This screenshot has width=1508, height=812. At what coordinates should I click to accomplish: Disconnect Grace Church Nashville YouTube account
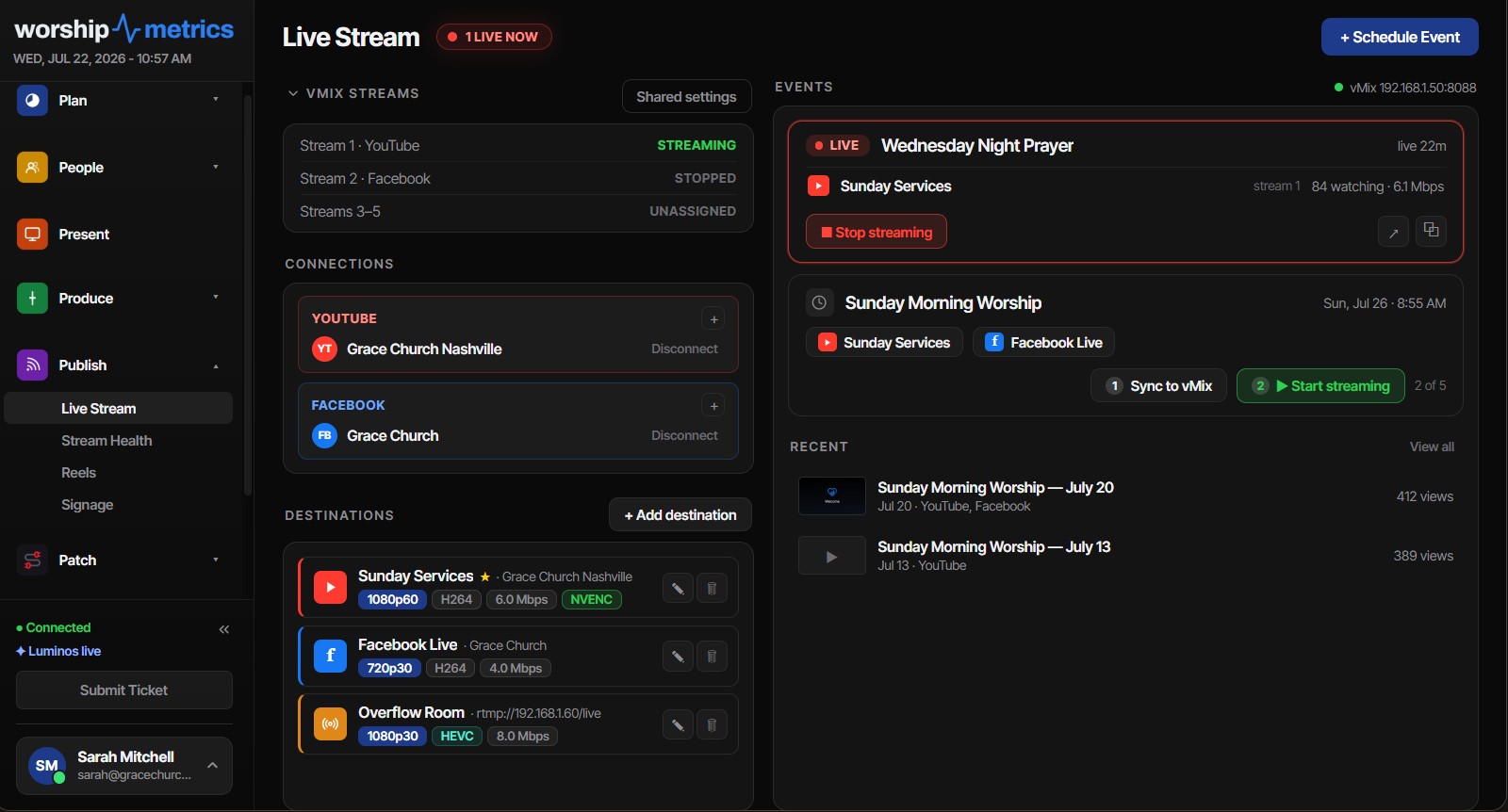(684, 349)
